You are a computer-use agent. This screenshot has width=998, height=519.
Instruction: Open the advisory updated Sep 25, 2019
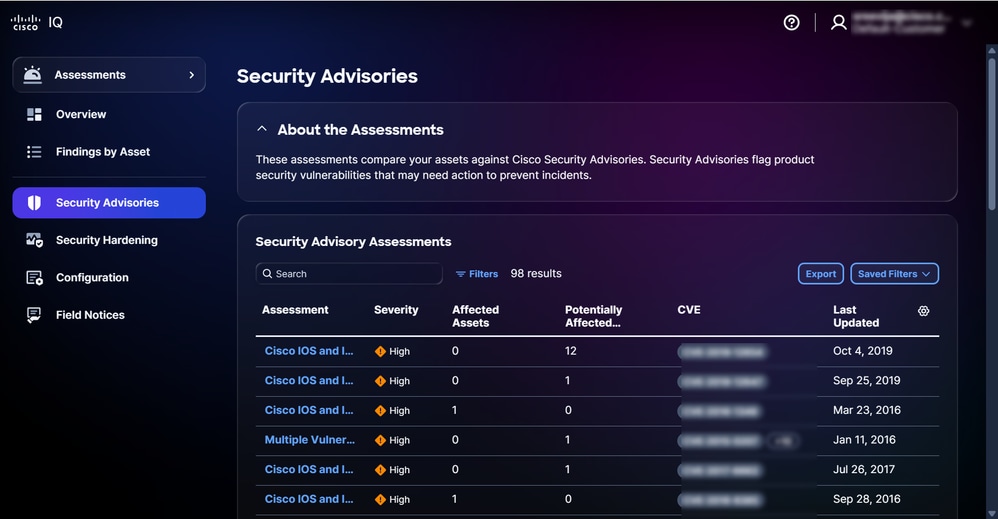click(x=309, y=380)
